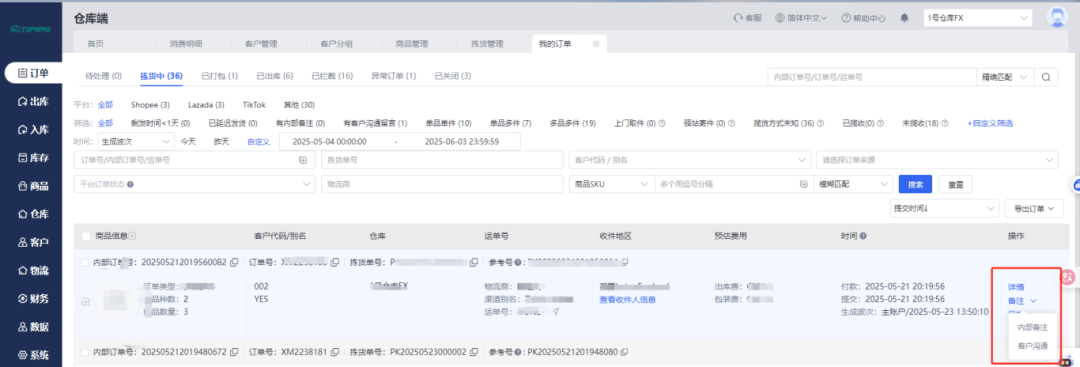The width and height of the screenshot is (1080, 367).
Task: Copy reference number PK20250521201948080
Action: pyautogui.click(x=624, y=352)
